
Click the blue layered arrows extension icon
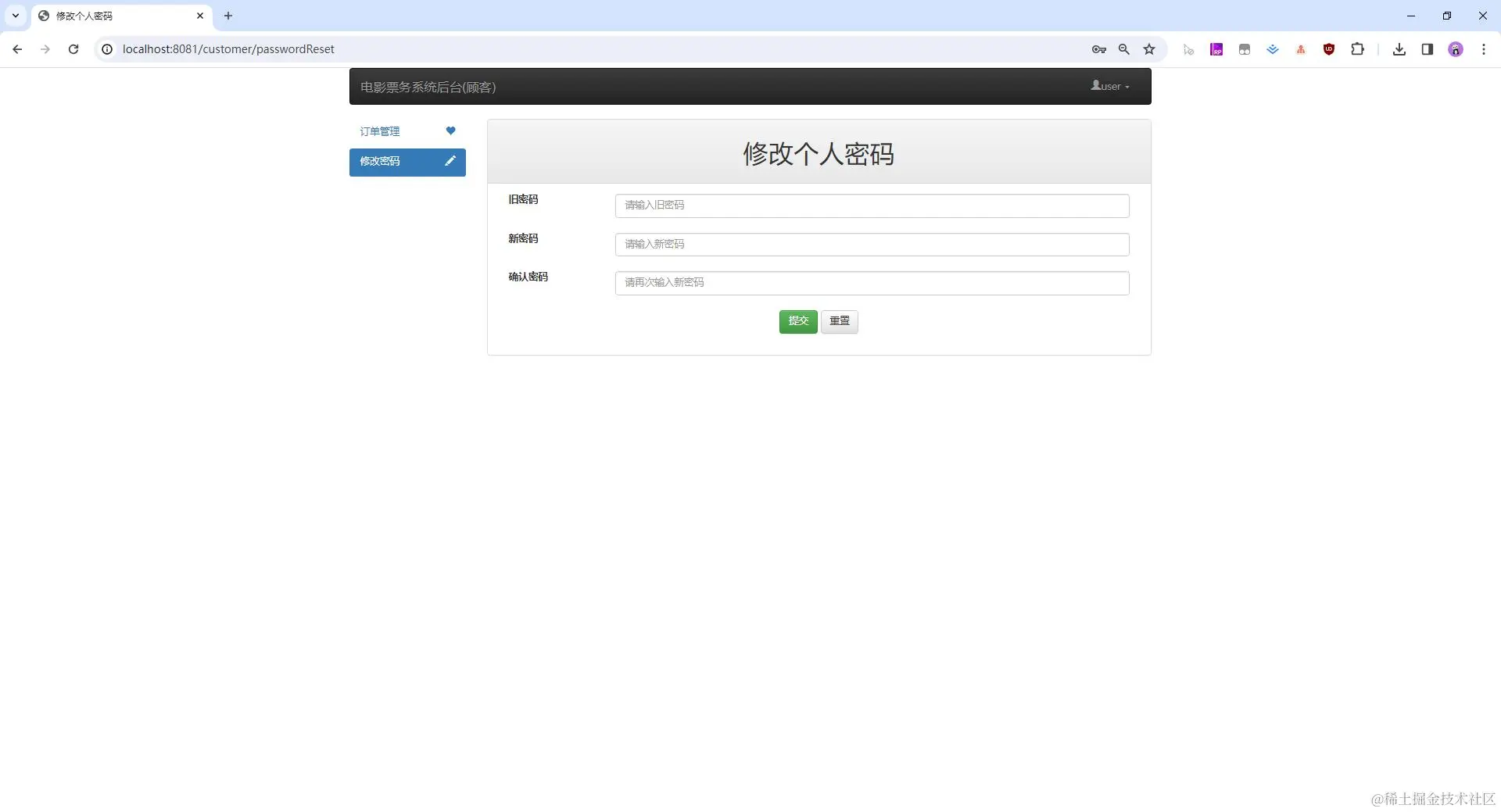tap(1273, 49)
